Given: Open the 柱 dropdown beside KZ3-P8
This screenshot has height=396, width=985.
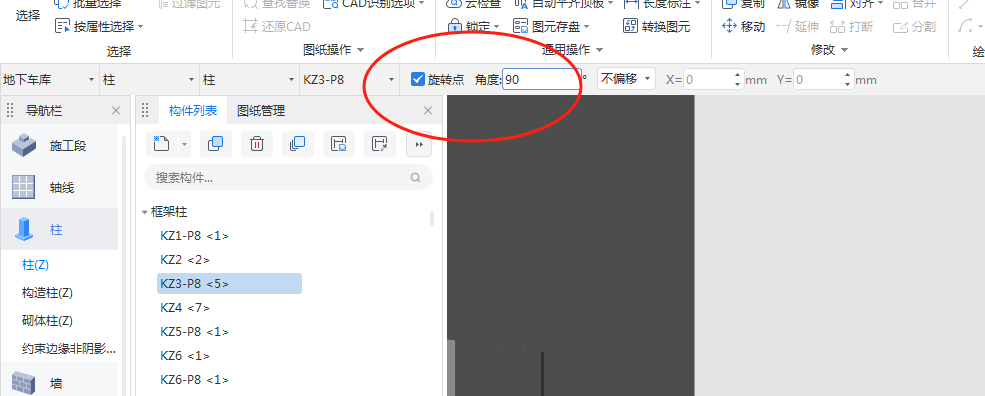Looking at the screenshot, I should [x=249, y=80].
